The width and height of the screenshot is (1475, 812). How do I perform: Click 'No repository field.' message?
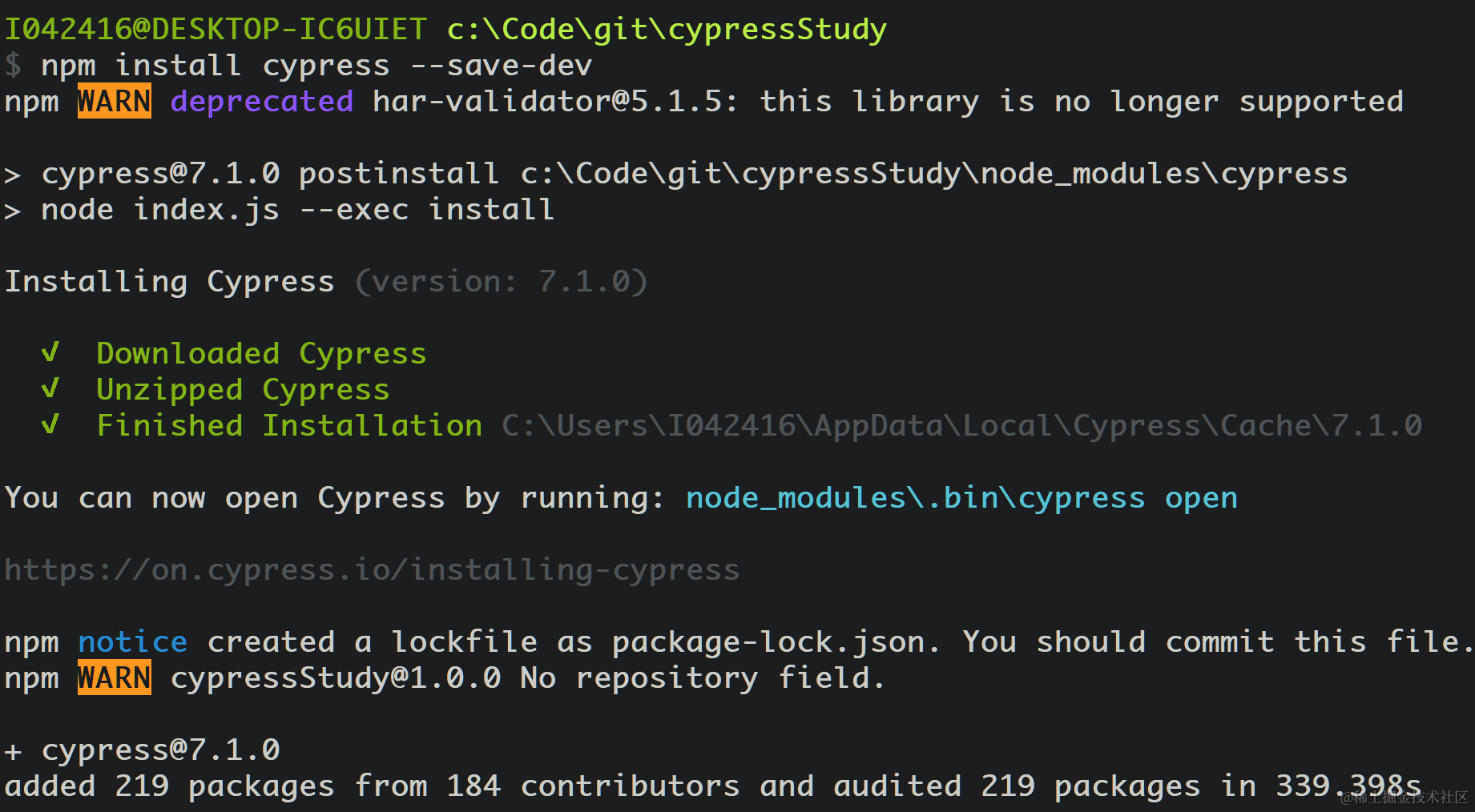(703, 678)
